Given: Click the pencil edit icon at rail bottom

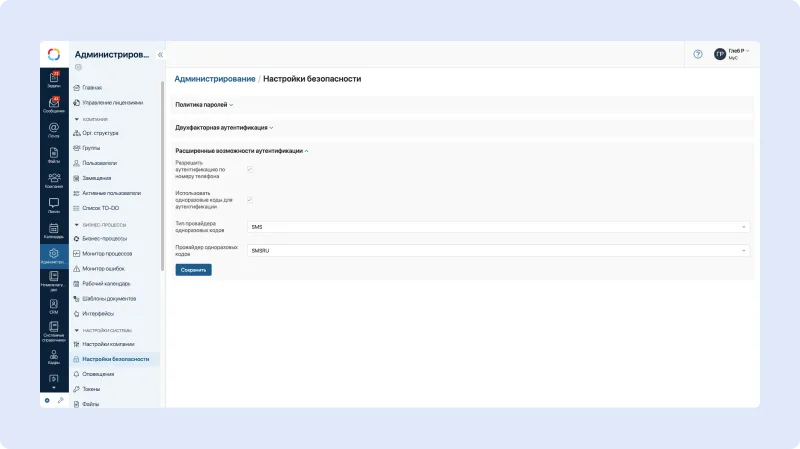Looking at the screenshot, I should tap(61, 401).
